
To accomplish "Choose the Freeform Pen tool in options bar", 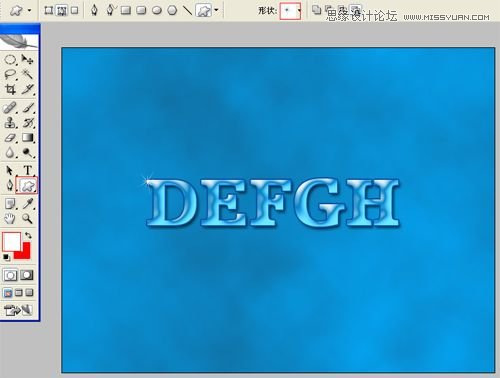I will (x=110, y=10).
